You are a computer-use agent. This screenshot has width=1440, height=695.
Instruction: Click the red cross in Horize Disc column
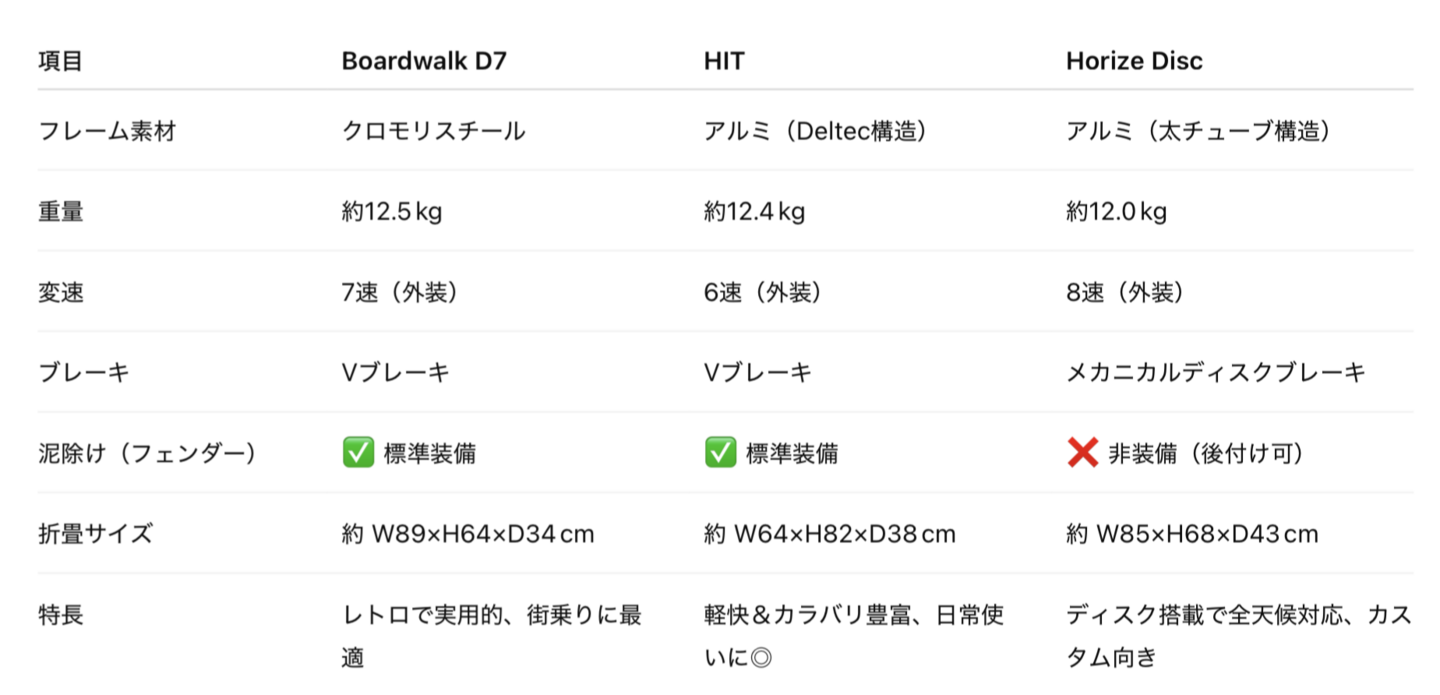click(1082, 453)
